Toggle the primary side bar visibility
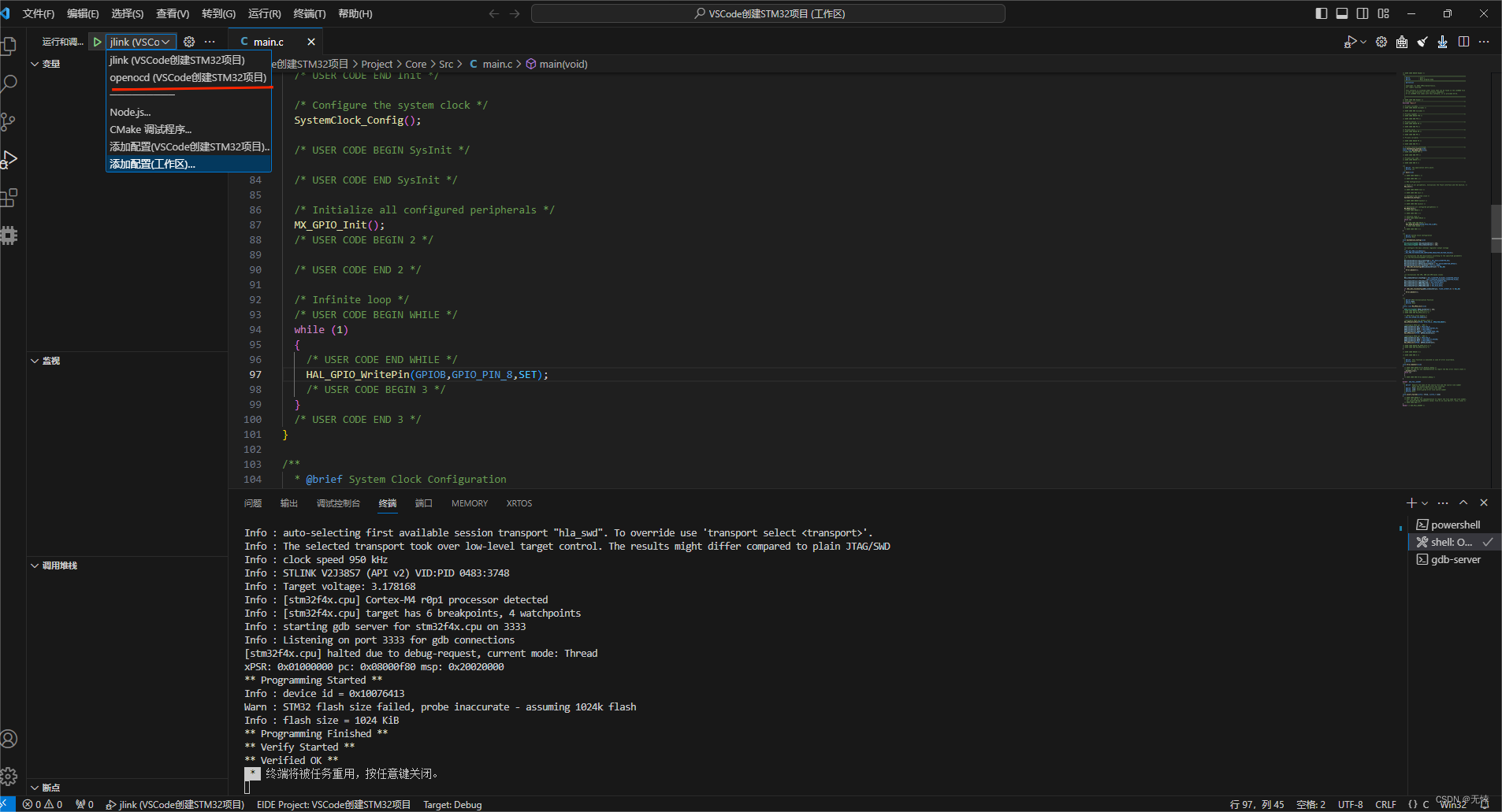The image size is (1502, 812). (x=1322, y=13)
